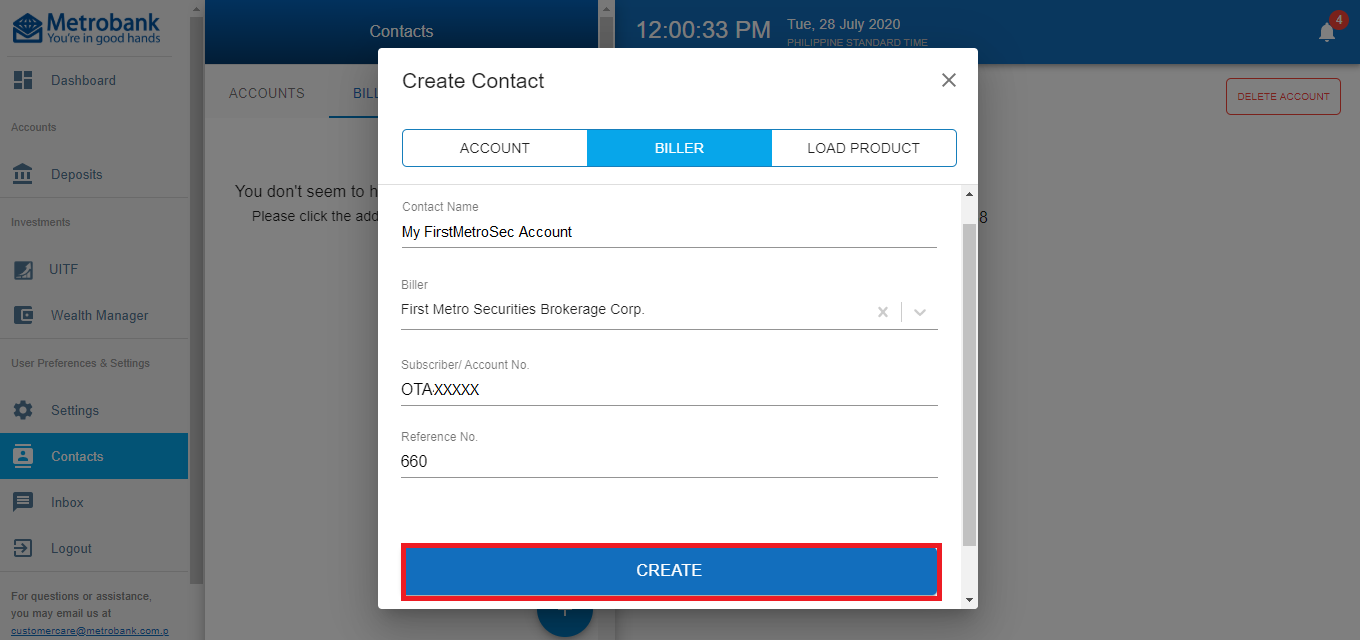Image resolution: width=1360 pixels, height=640 pixels.
Task: Click the Contact Name input field
Action: (668, 232)
